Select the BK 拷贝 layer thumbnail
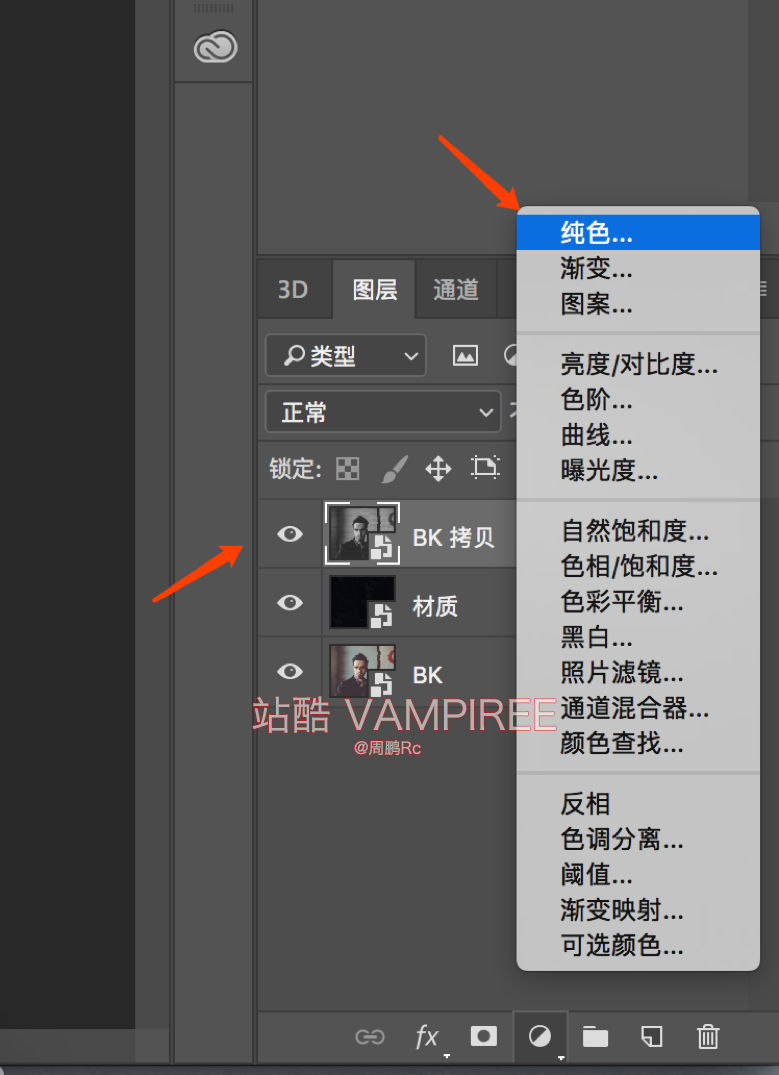 362,533
